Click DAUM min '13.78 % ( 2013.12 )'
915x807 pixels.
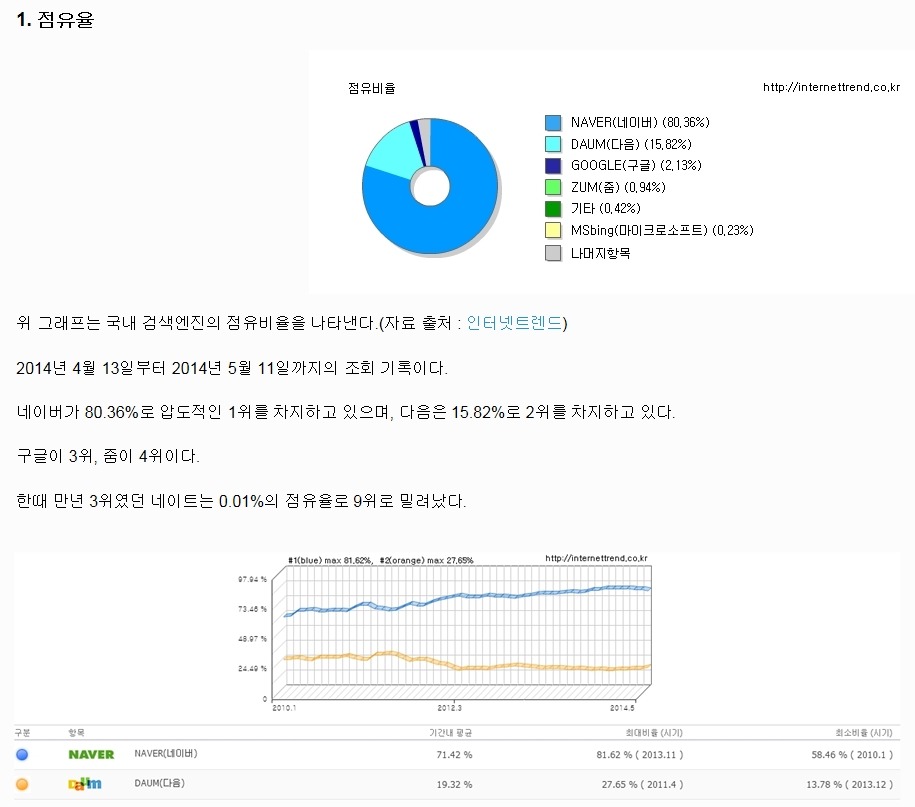[850, 785]
